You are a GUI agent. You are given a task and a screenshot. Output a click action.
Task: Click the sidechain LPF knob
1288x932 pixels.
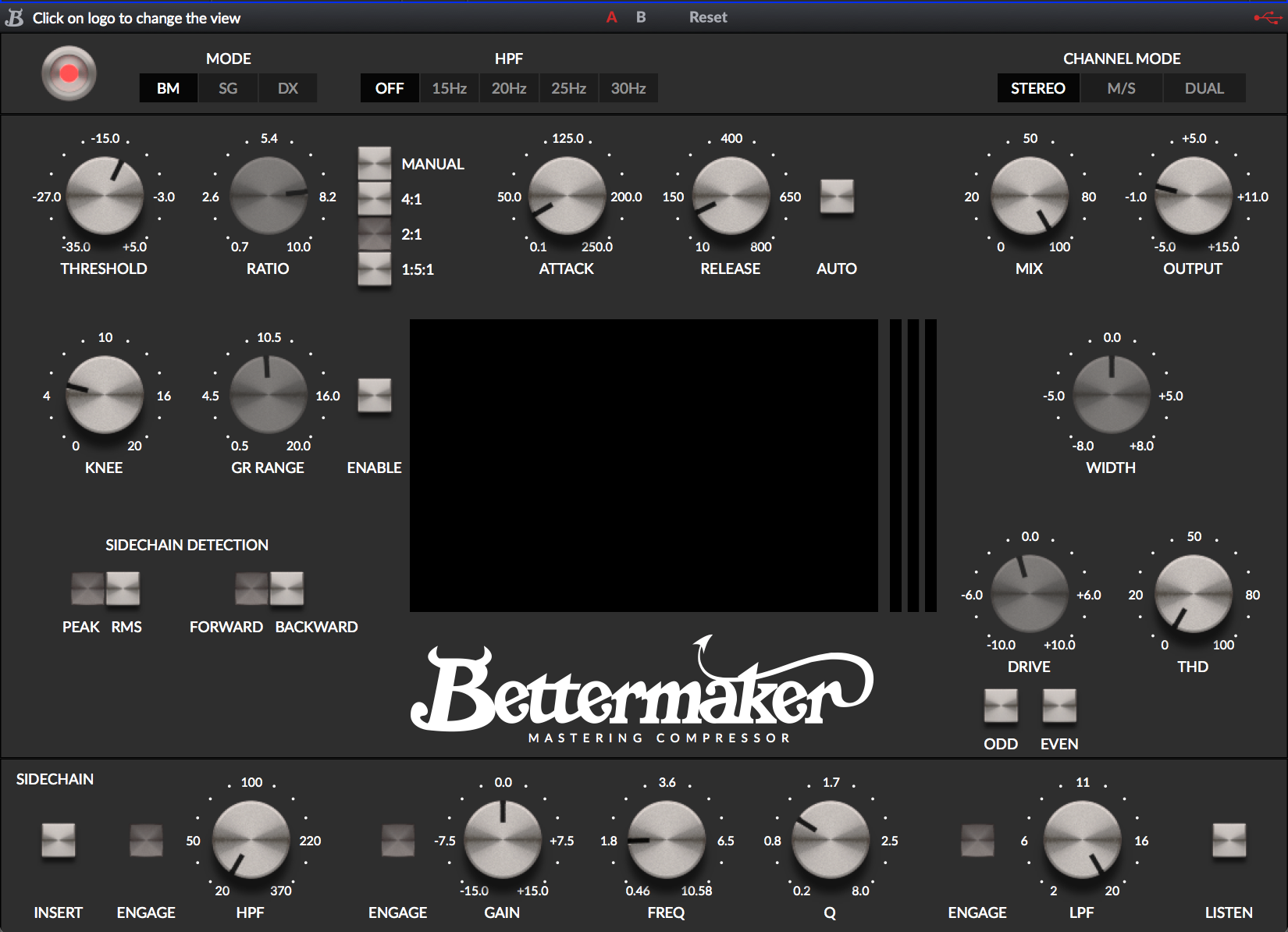[x=1083, y=840]
